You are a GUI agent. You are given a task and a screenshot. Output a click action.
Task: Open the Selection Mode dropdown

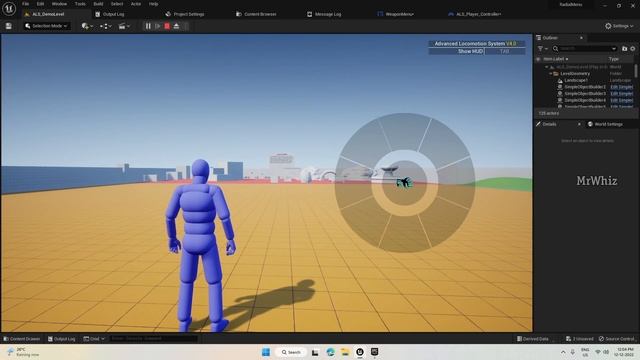click(x=46, y=26)
